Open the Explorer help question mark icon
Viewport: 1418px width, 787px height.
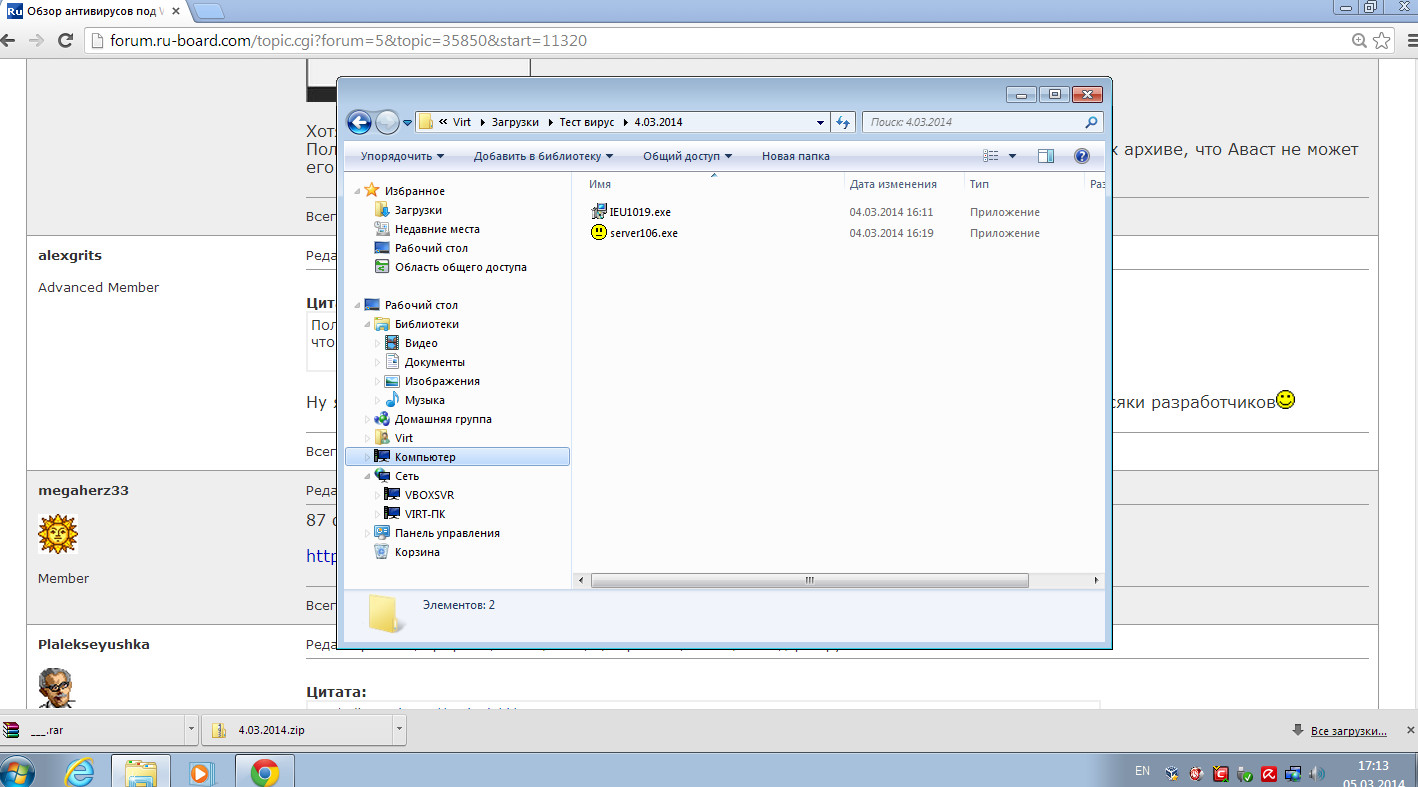pyautogui.click(x=1081, y=156)
